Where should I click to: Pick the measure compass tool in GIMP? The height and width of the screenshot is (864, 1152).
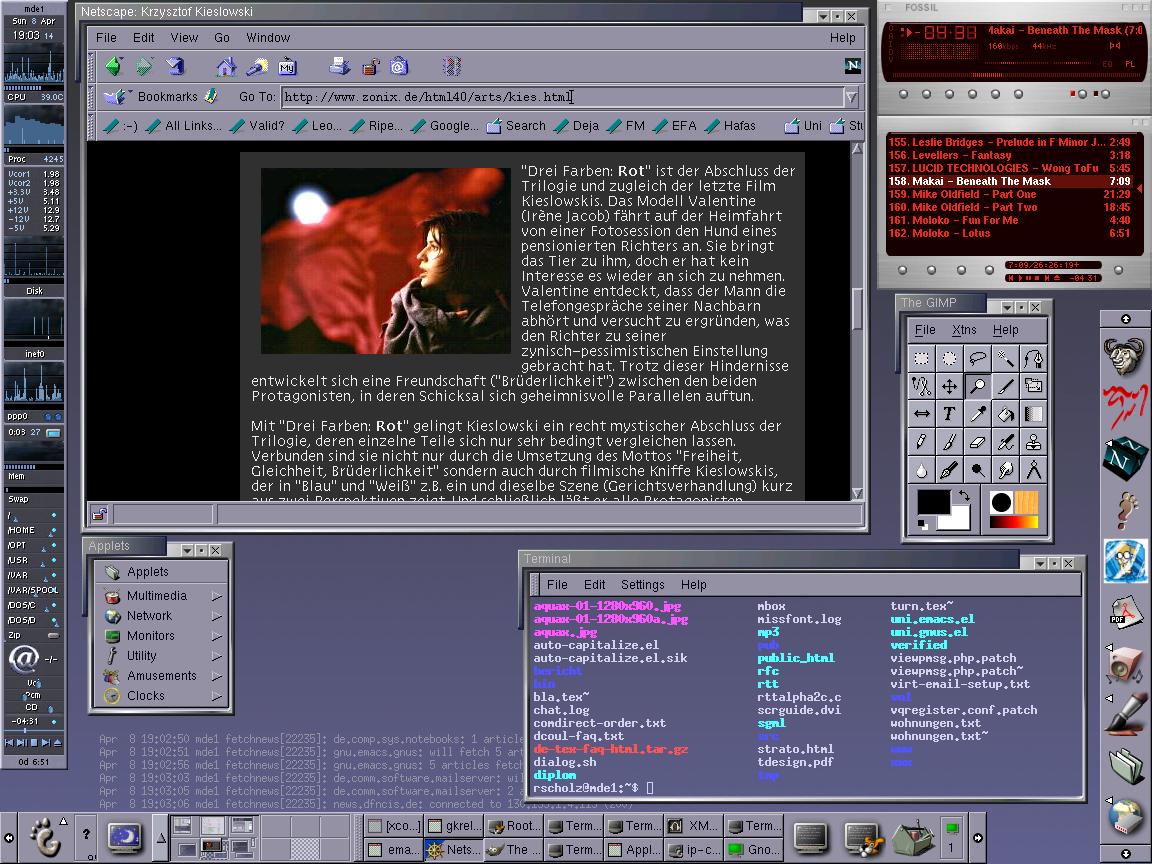coord(1033,470)
